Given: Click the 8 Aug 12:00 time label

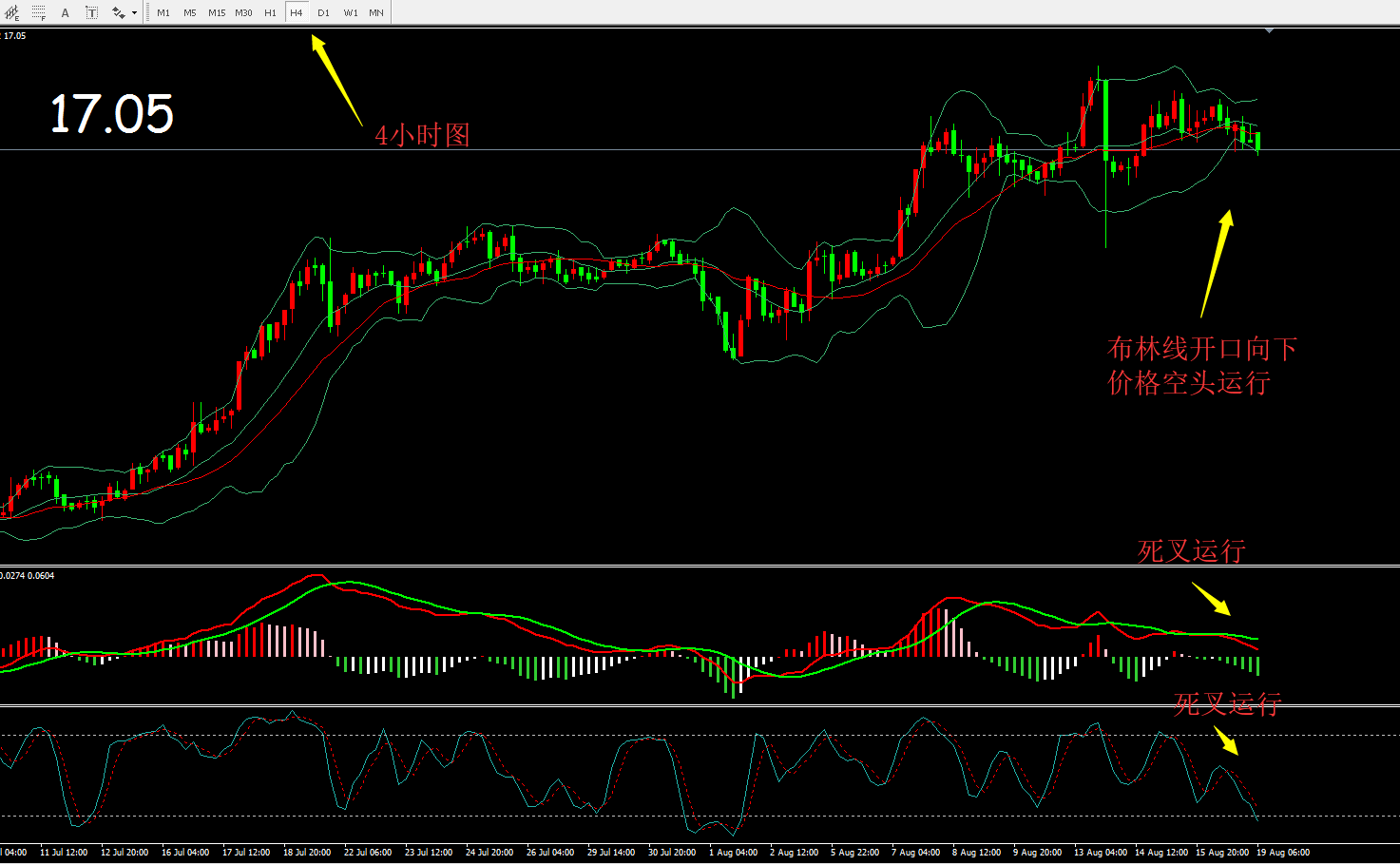Looking at the screenshot, I should tap(976, 853).
